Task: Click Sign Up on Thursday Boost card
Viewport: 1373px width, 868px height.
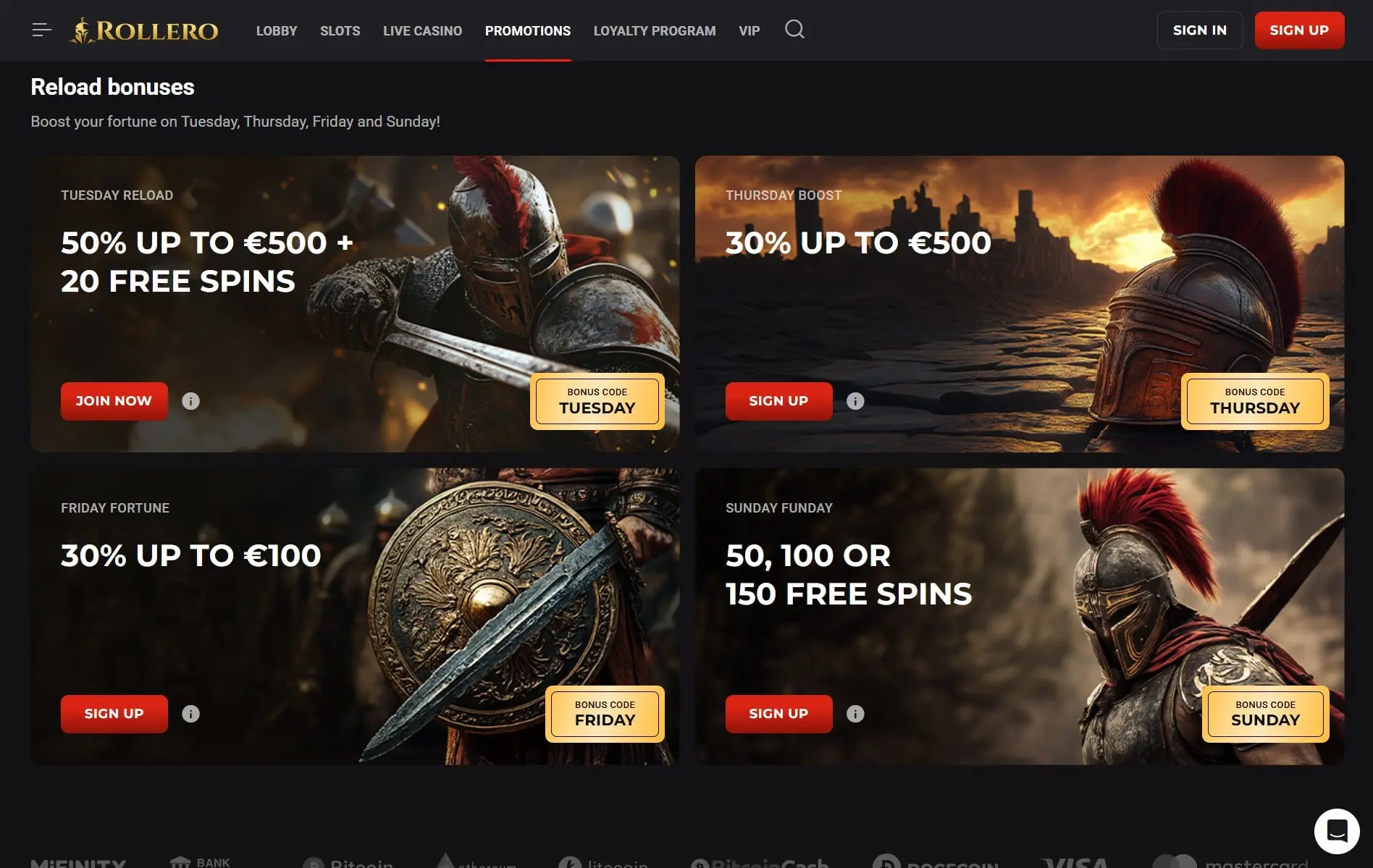Action: point(779,401)
